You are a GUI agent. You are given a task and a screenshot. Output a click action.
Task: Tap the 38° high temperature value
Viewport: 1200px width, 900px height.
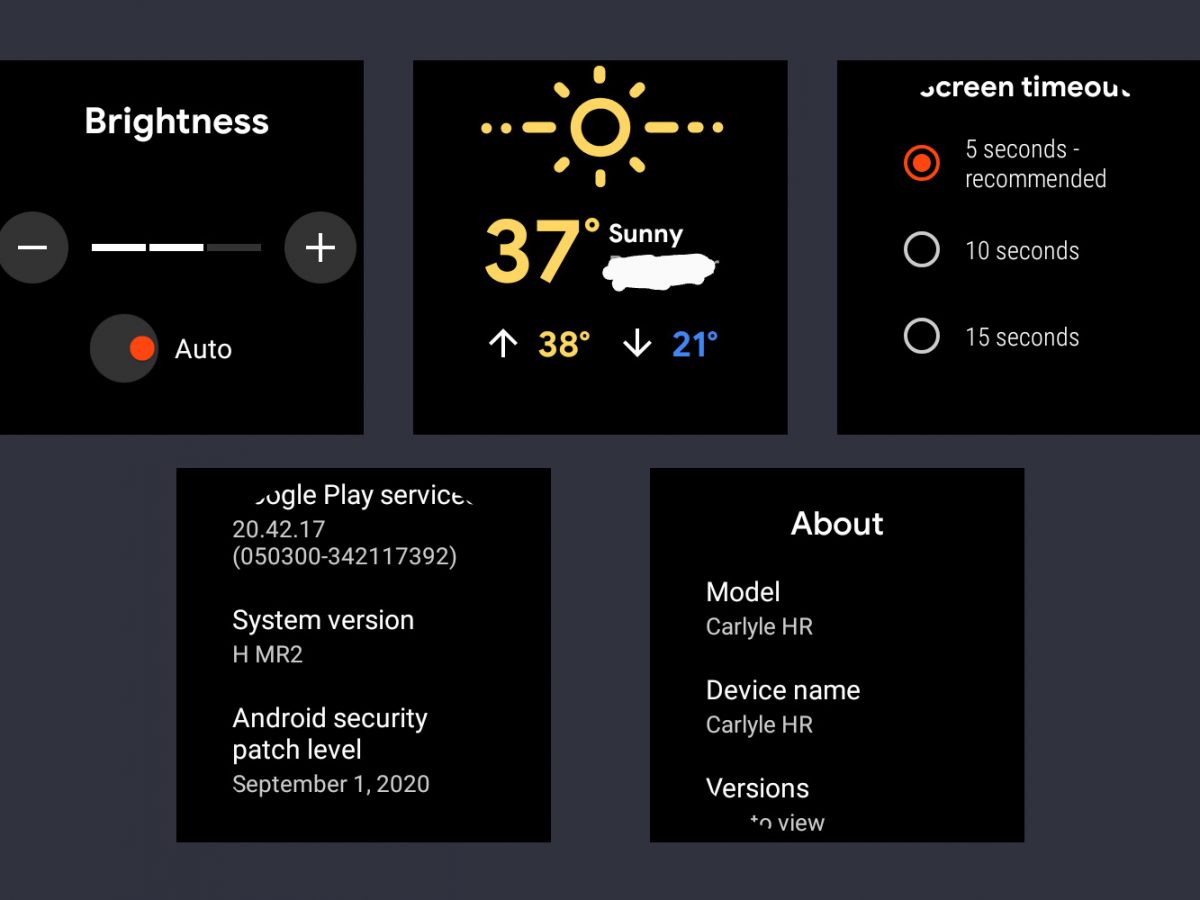(564, 345)
